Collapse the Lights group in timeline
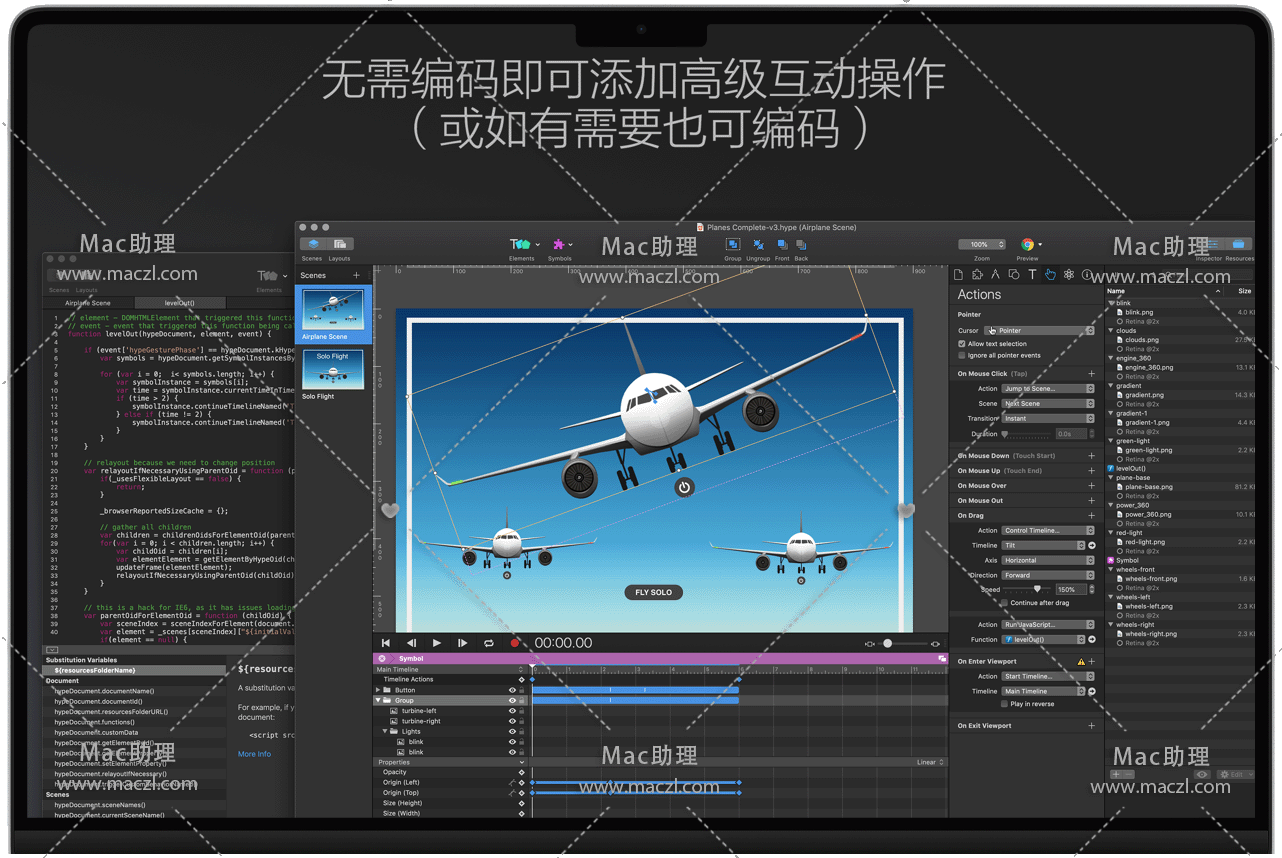Viewport: 1282px width, 858px height. click(386, 732)
